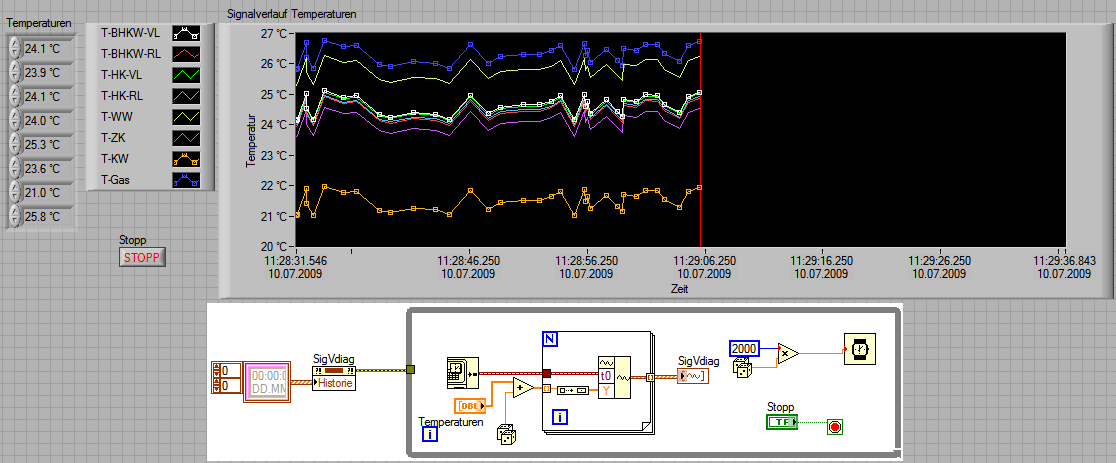Click the loop stop condition terminal

click(x=835, y=427)
